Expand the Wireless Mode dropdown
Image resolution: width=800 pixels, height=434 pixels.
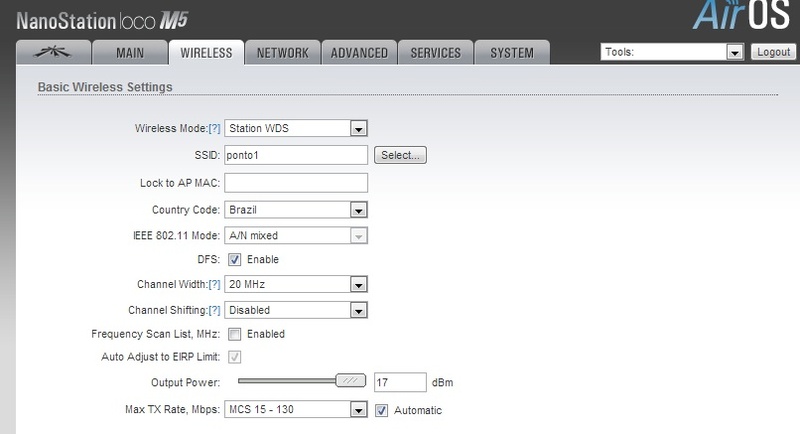coord(296,128)
